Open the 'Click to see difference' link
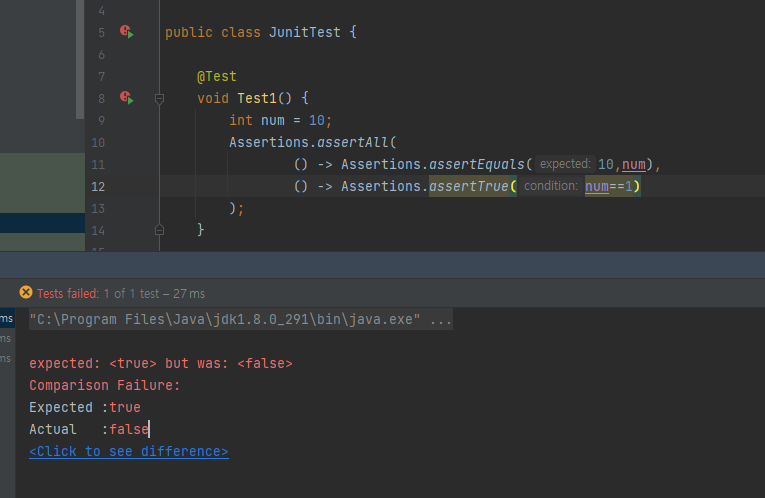The height and width of the screenshot is (498, 765). click(x=129, y=451)
